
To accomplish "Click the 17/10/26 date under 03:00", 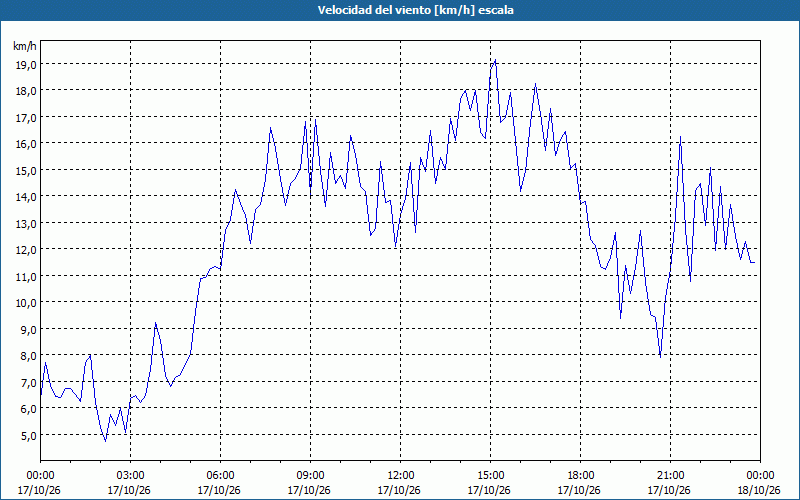I will coord(129,491).
